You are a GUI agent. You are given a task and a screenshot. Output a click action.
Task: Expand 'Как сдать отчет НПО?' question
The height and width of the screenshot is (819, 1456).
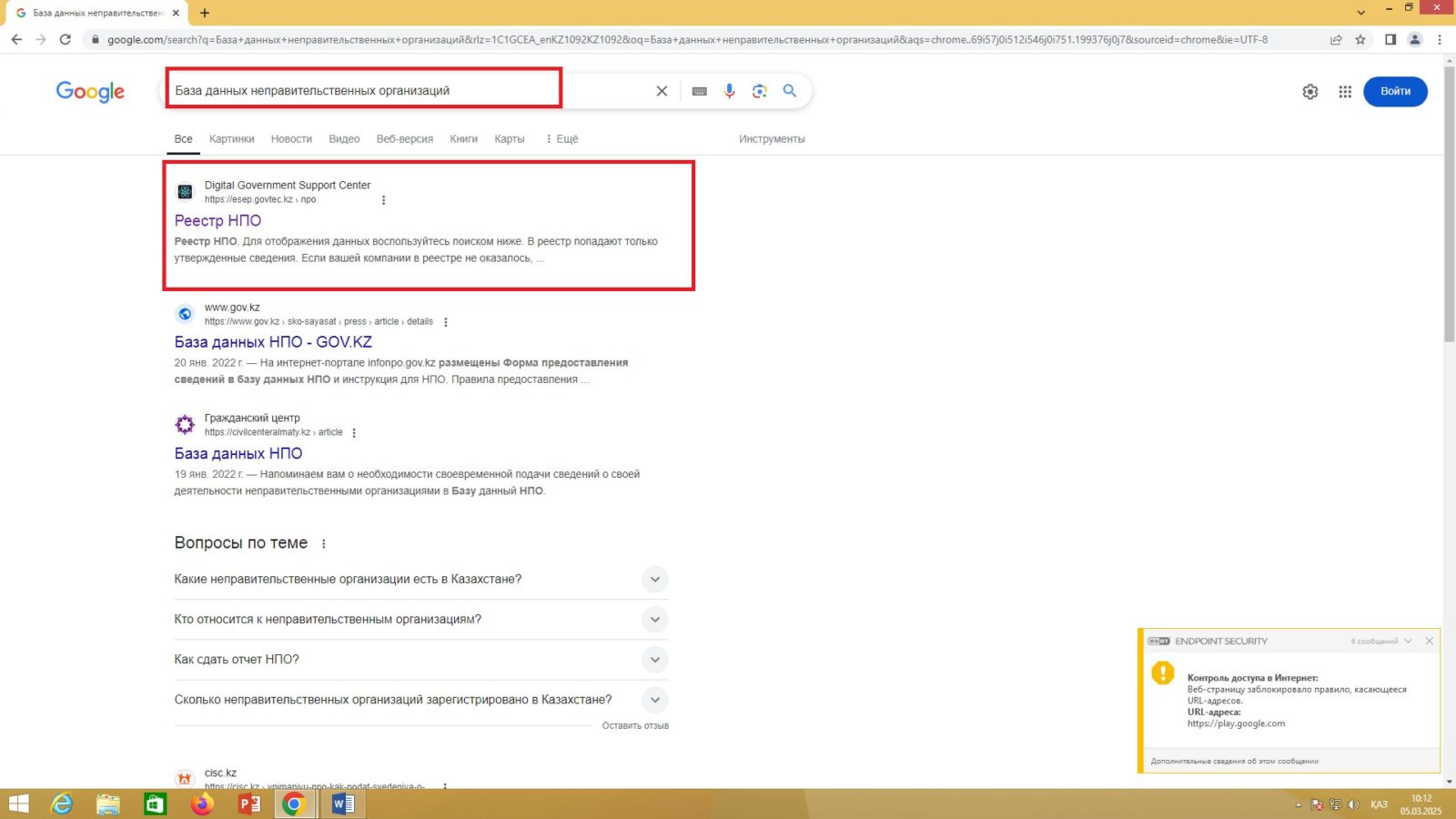click(x=654, y=660)
